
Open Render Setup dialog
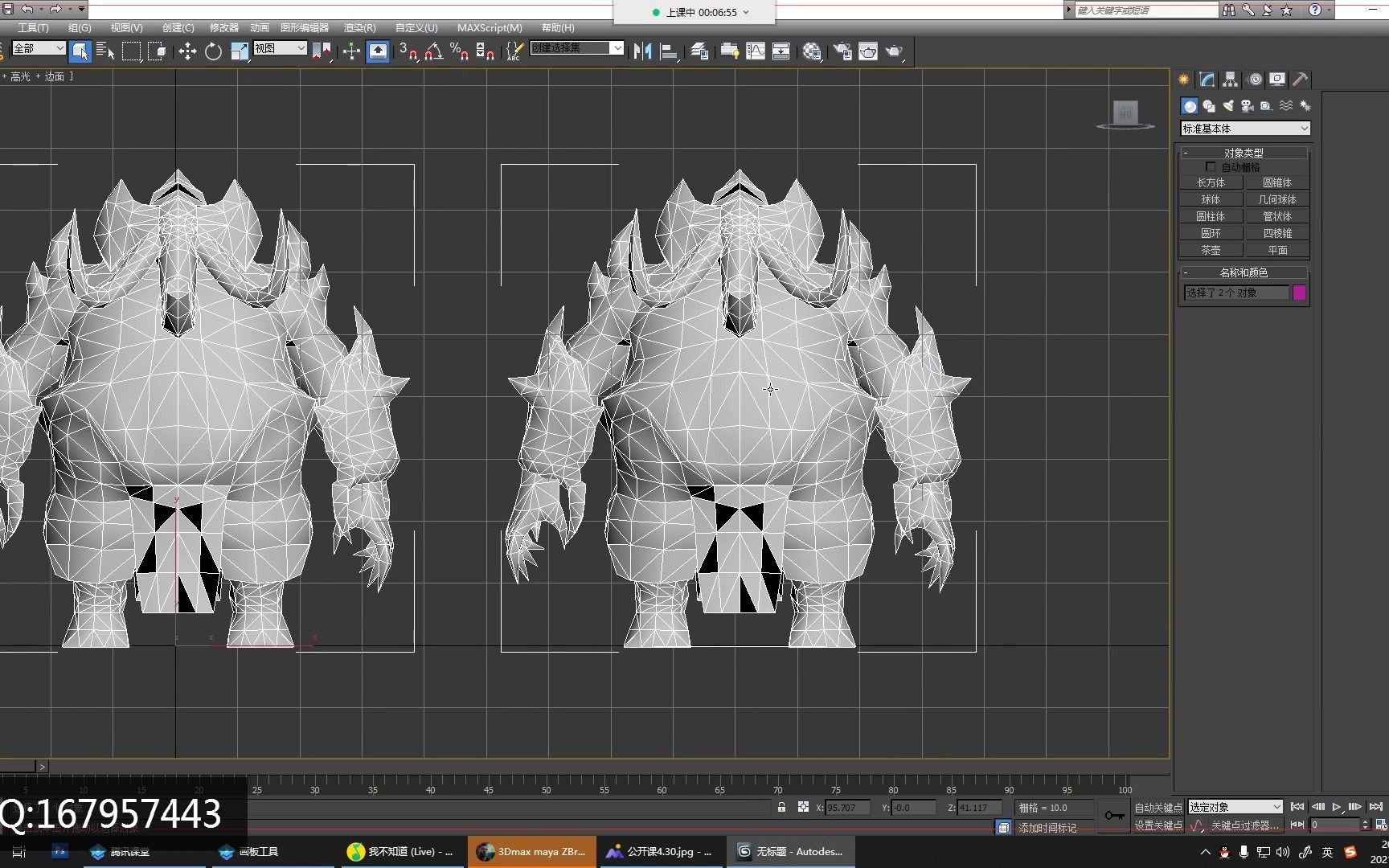[842, 51]
